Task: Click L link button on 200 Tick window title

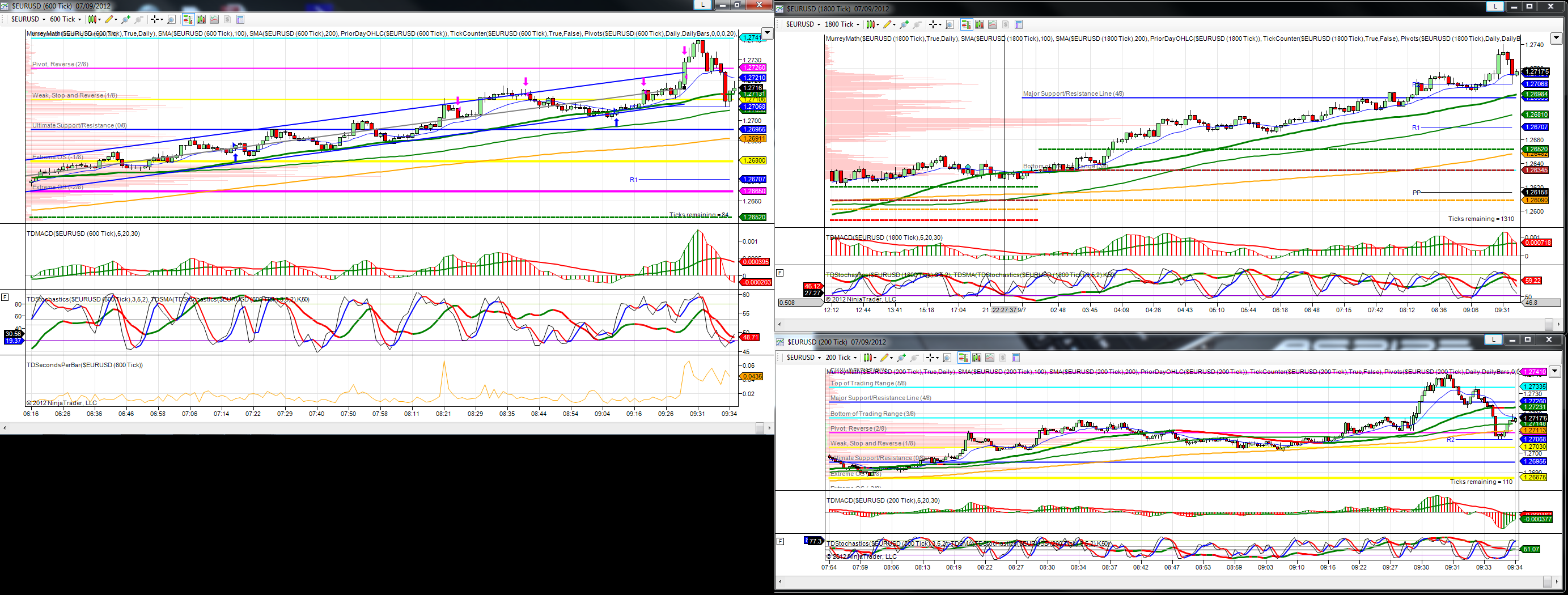Action: pos(1493,339)
